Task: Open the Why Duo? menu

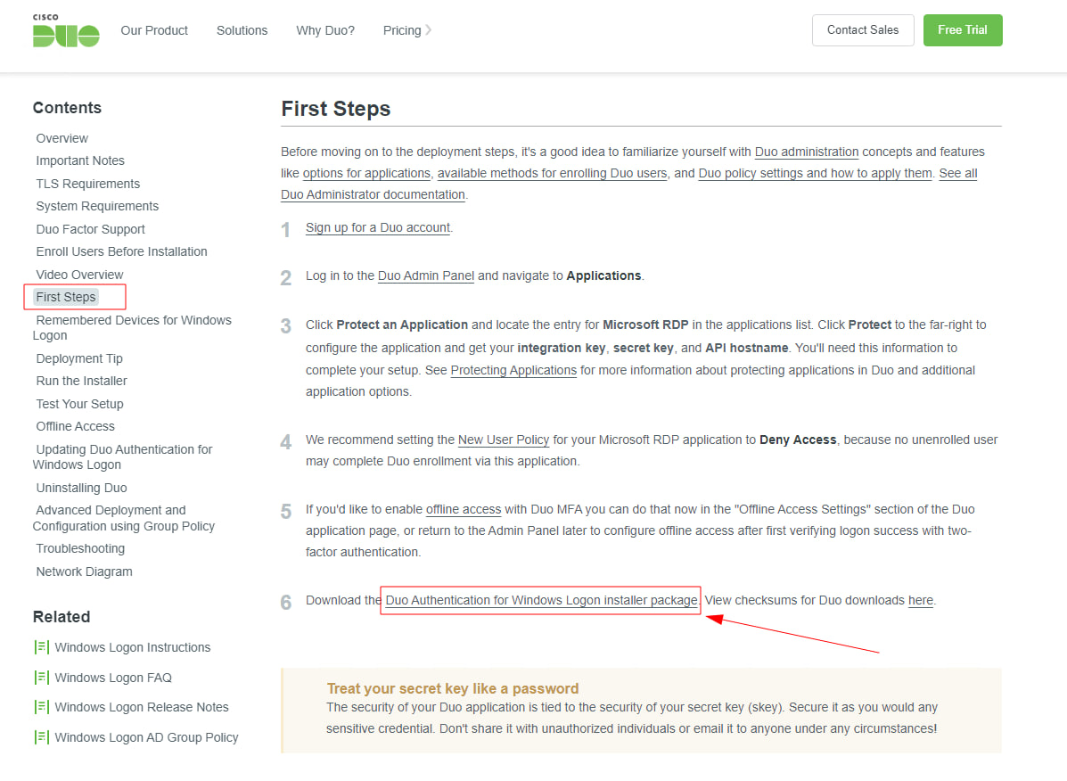Action: click(325, 31)
